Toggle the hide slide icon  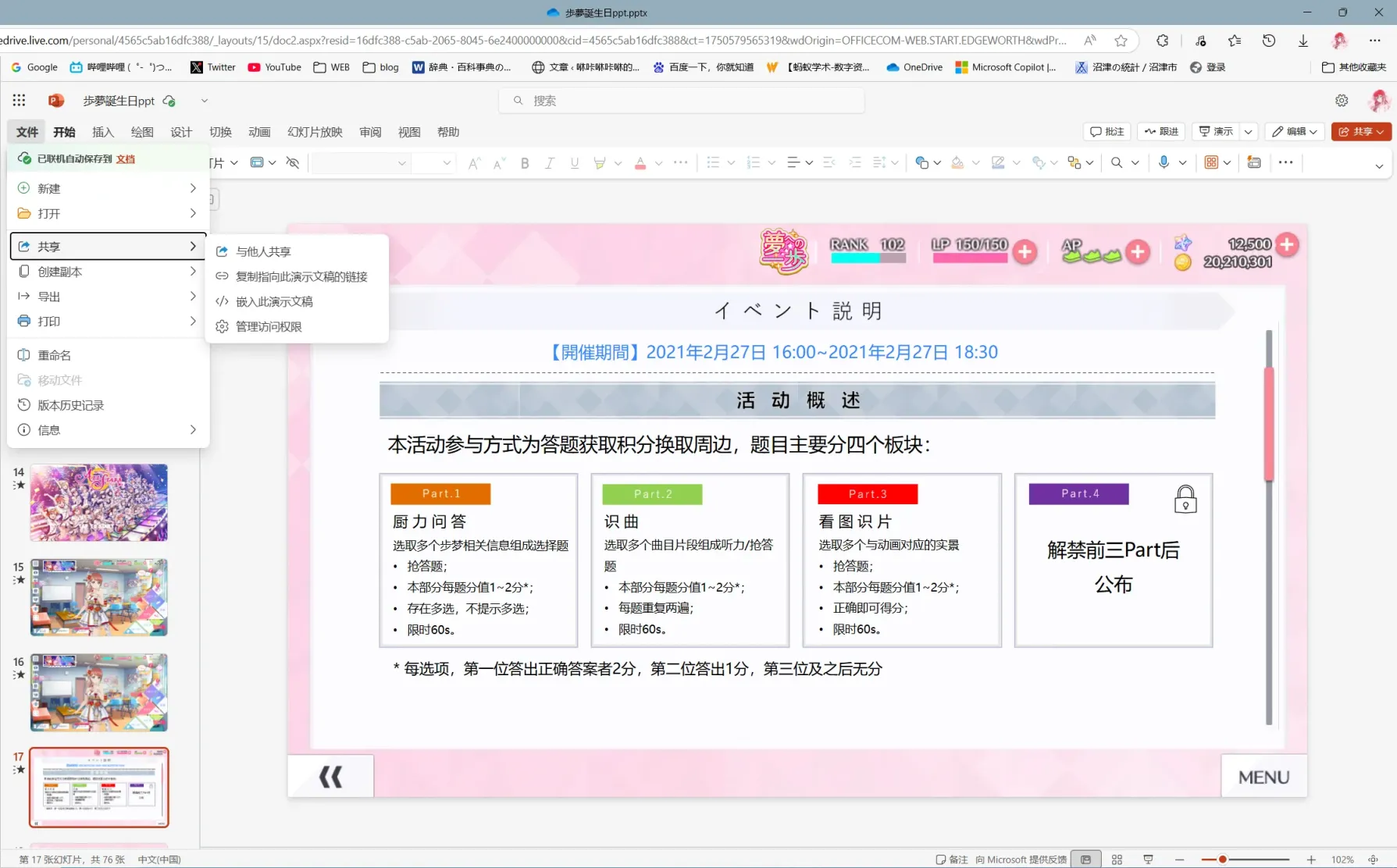pos(293,162)
